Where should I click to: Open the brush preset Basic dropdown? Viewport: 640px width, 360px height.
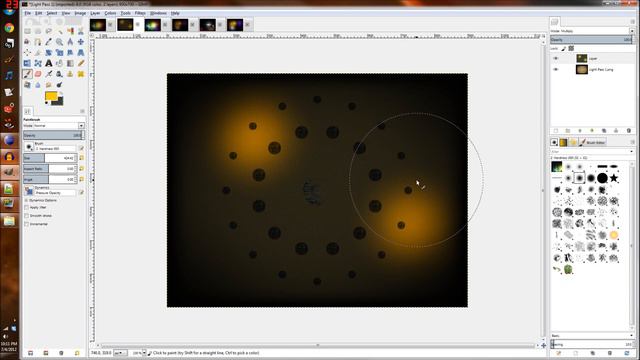pos(592,336)
